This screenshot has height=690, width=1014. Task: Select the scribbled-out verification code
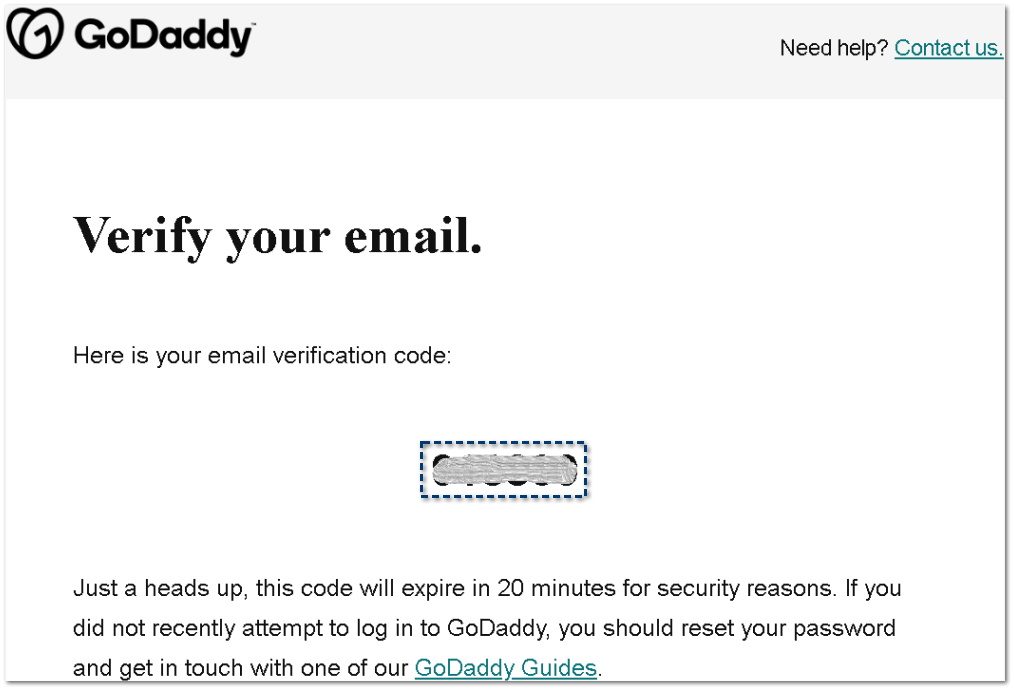pyautogui.click(x=503, y=470)
